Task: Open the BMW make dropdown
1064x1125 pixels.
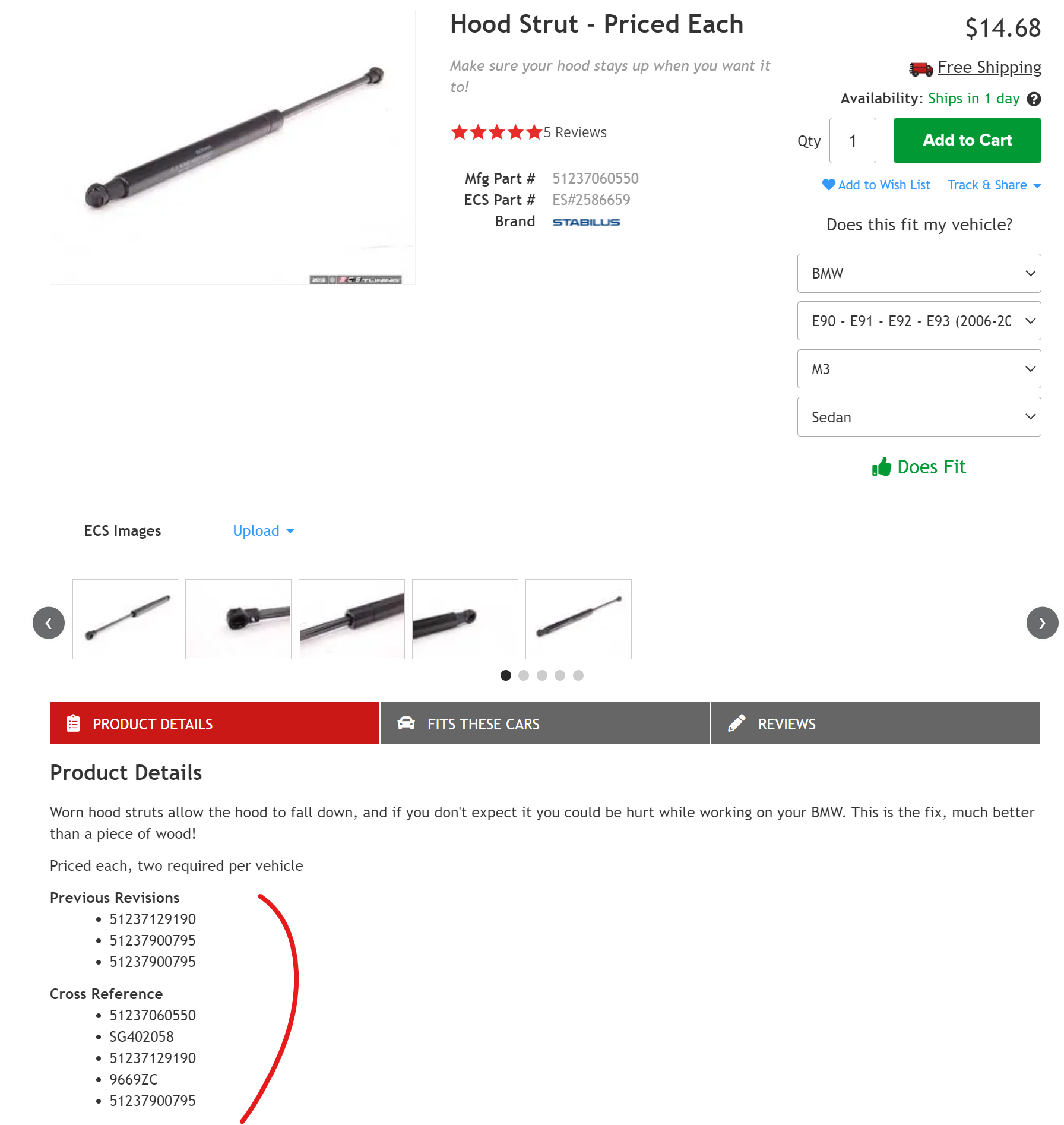Action: pyautogui.click(x=919, y=273)
